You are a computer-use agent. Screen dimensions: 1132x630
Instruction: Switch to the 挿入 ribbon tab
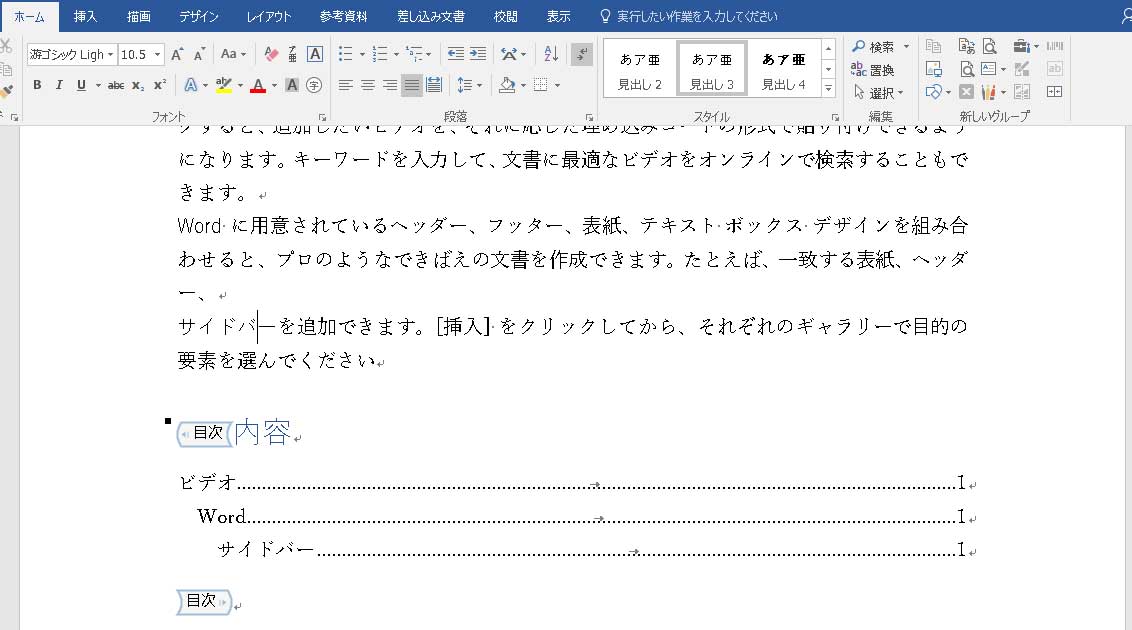[x=86, y=16]
